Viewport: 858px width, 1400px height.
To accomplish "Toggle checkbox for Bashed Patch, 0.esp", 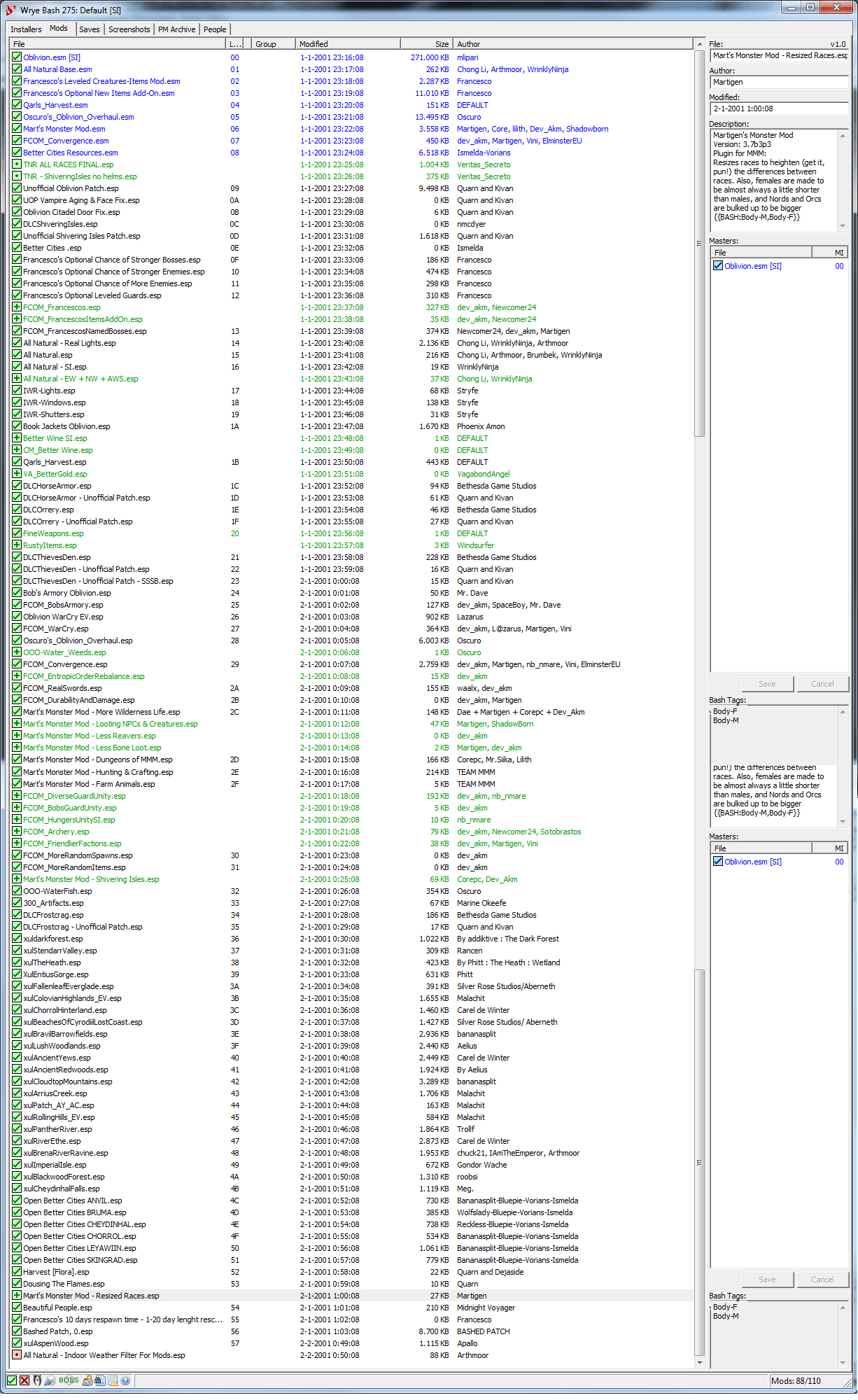I will coord(17,1331).
